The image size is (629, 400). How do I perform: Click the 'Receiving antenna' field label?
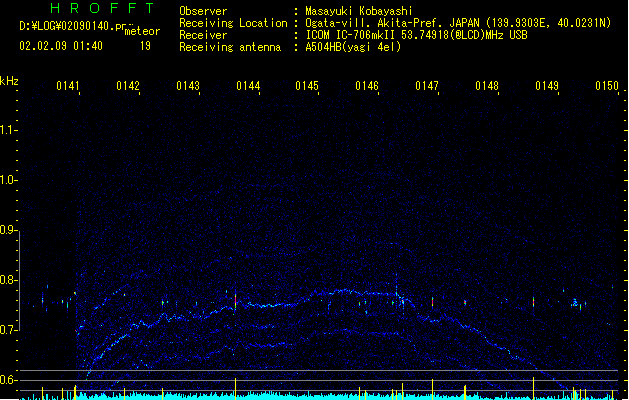pyautogui.click(x=230, y=47)
